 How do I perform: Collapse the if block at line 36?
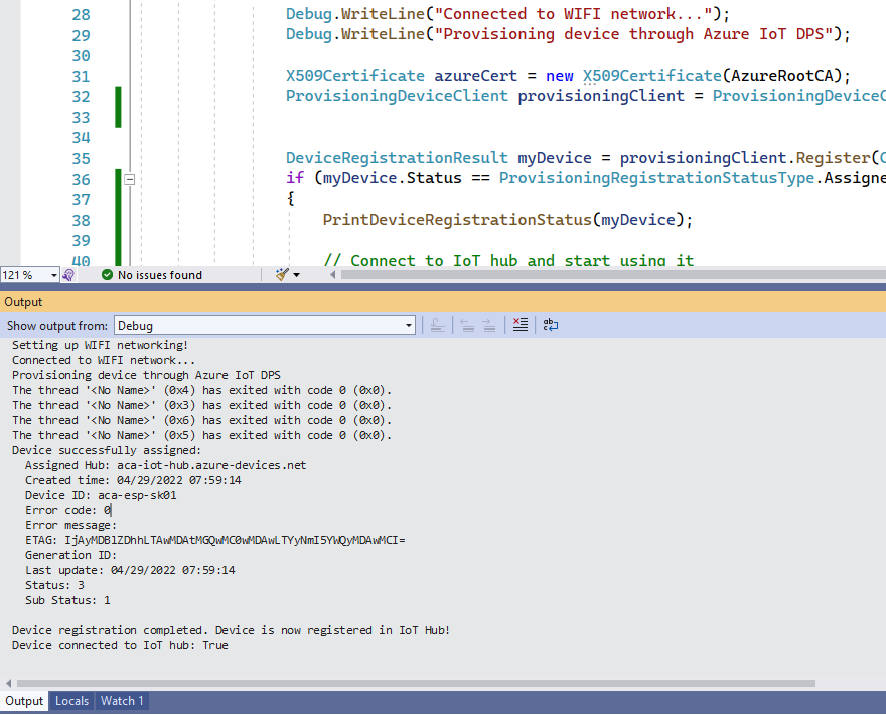(129, 179)
